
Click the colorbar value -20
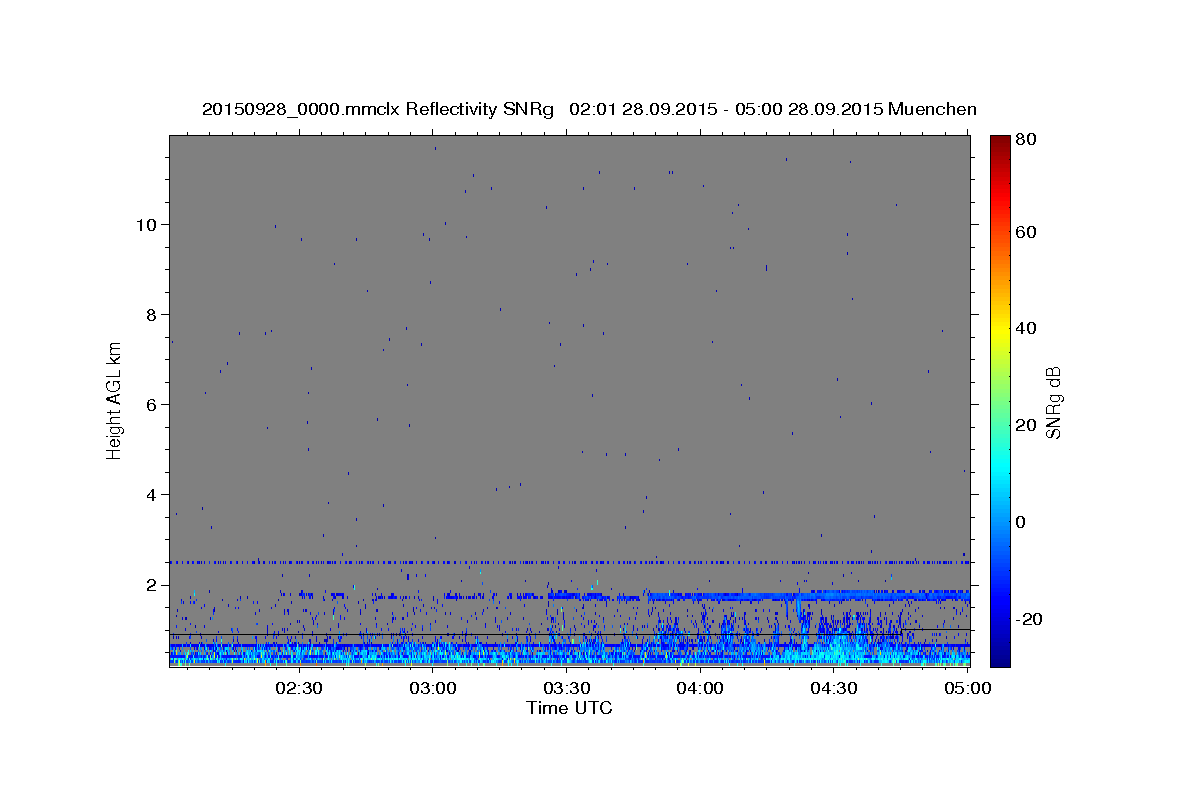point(1029,619)
